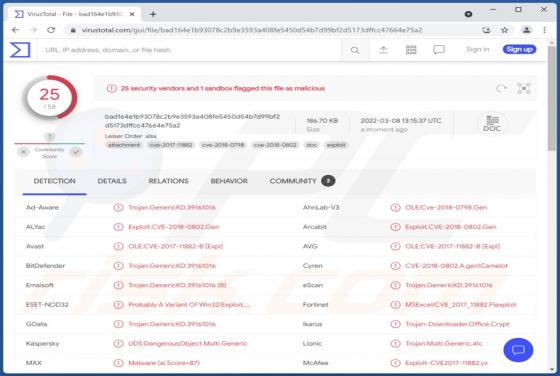
Task: Click the BitDefender vendor name
Action: tap(45, 266)
